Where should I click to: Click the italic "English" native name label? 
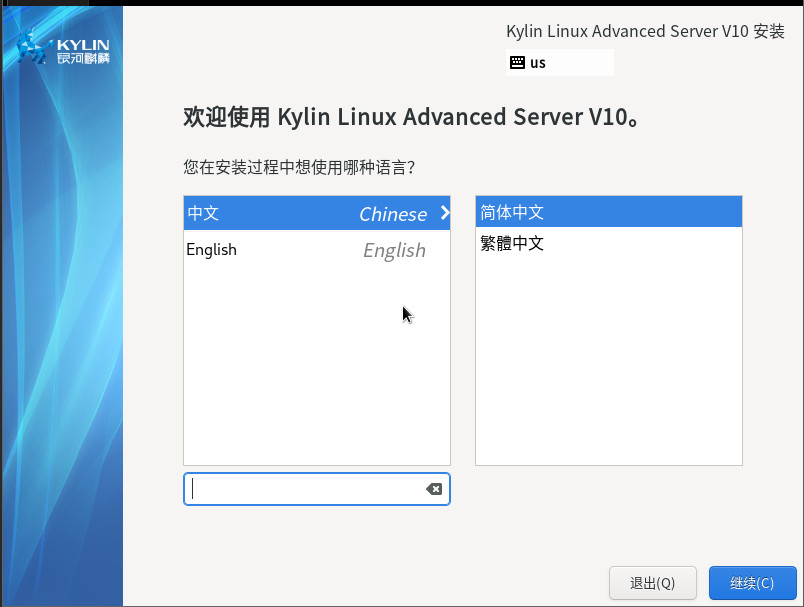pyautogui.click(x=394, y=251)
